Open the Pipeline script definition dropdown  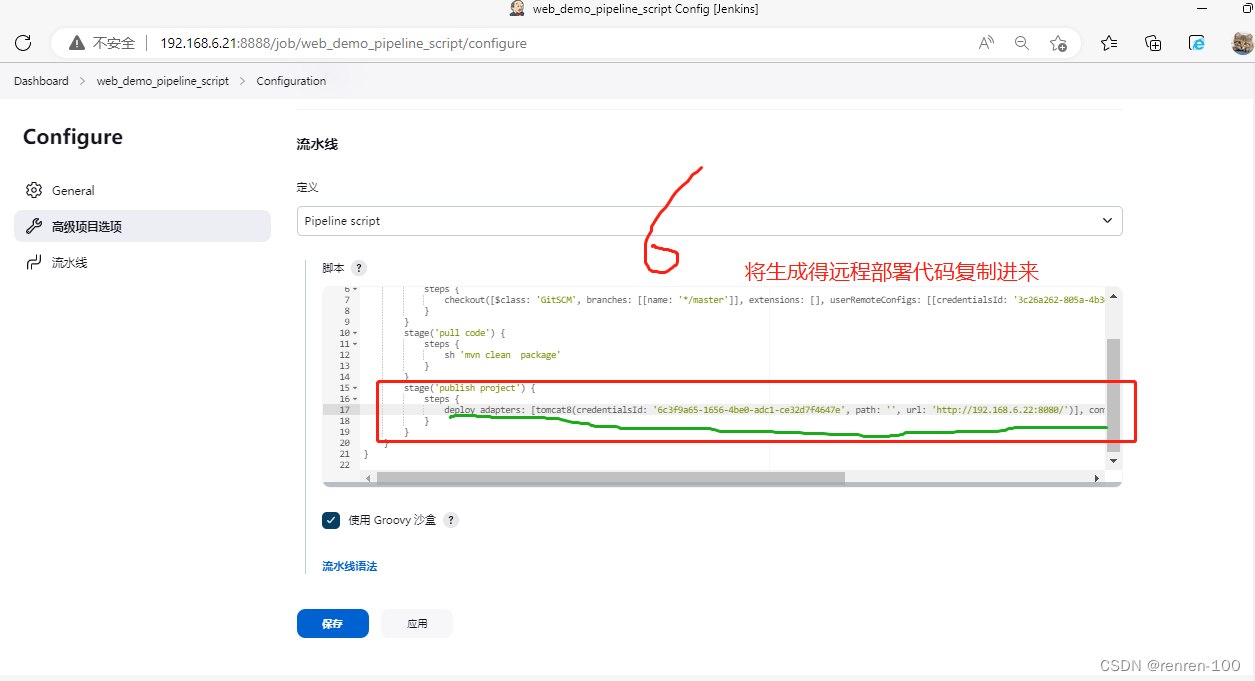[710, 220]
